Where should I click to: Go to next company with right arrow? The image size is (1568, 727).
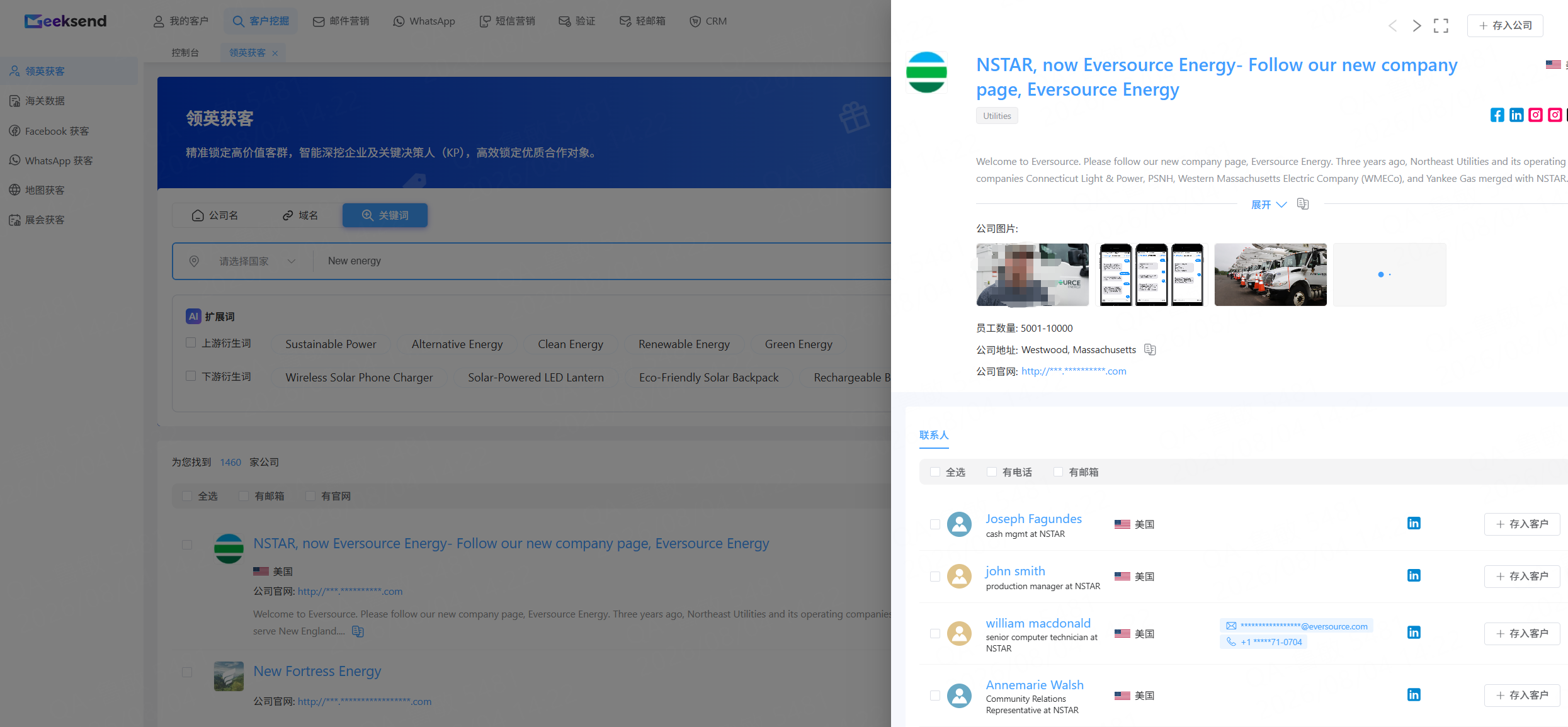coord(1416,25)
